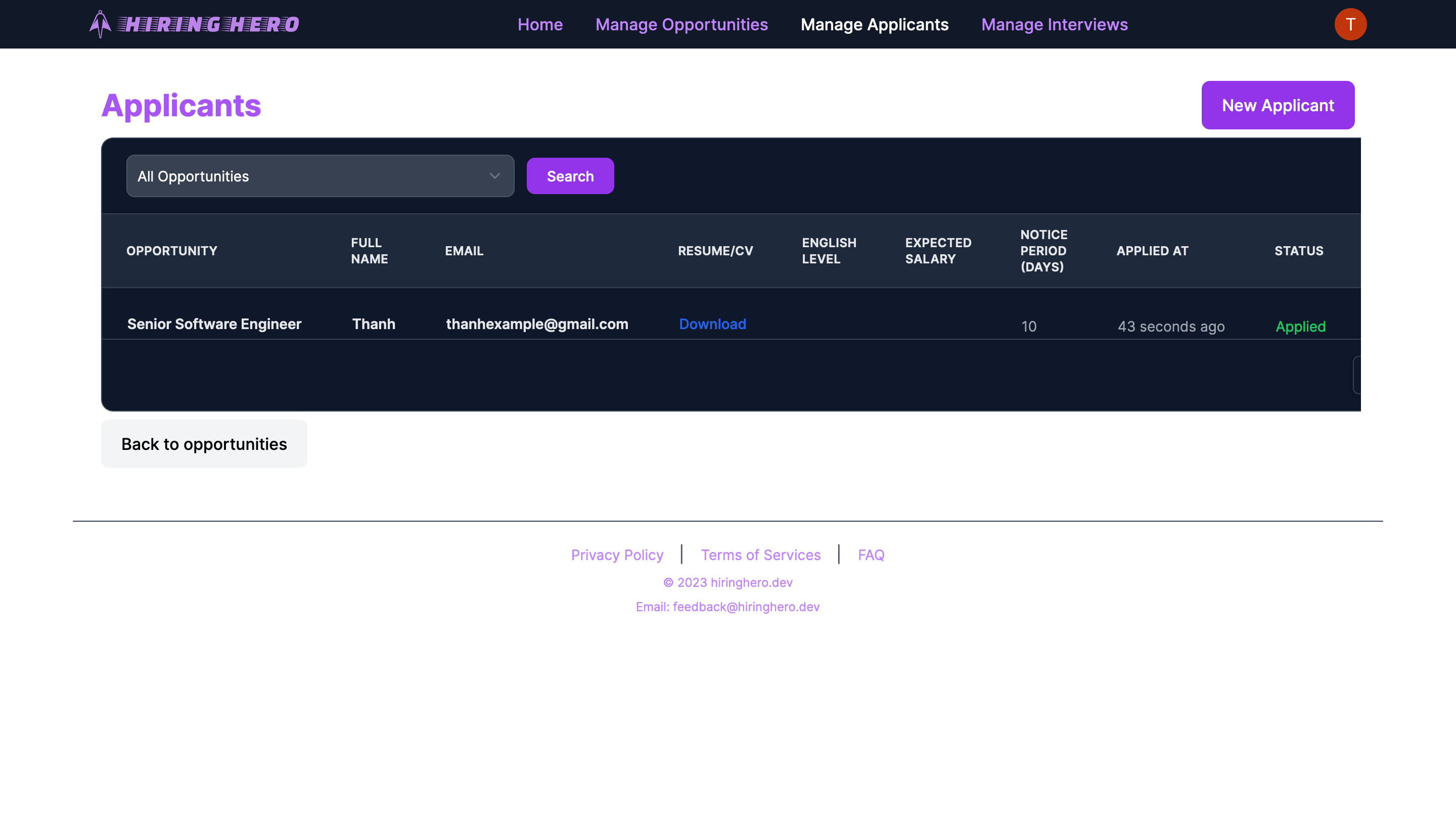Click the purple Search button

click(570, 176)
